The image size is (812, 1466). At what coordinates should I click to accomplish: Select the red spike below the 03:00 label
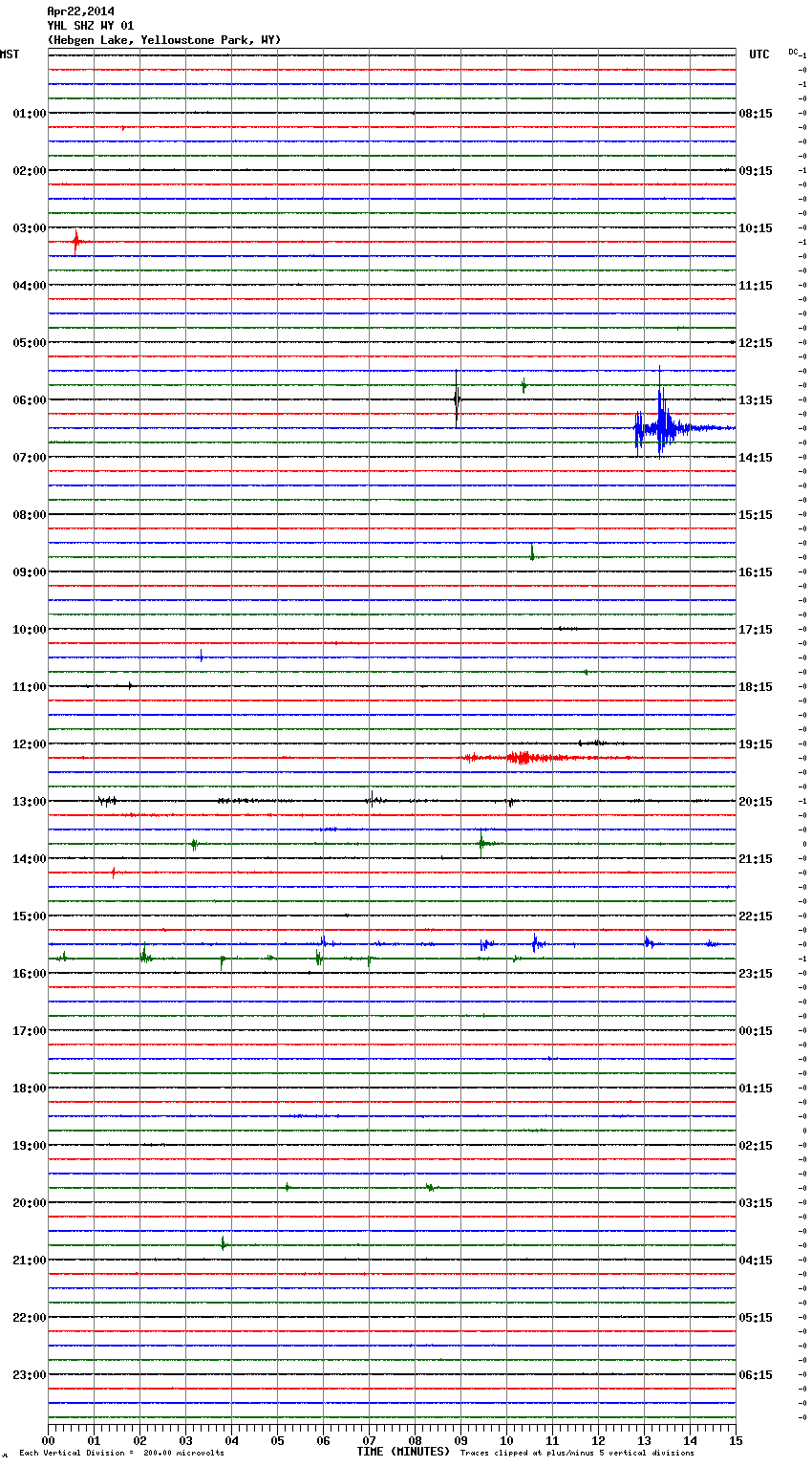76,242
